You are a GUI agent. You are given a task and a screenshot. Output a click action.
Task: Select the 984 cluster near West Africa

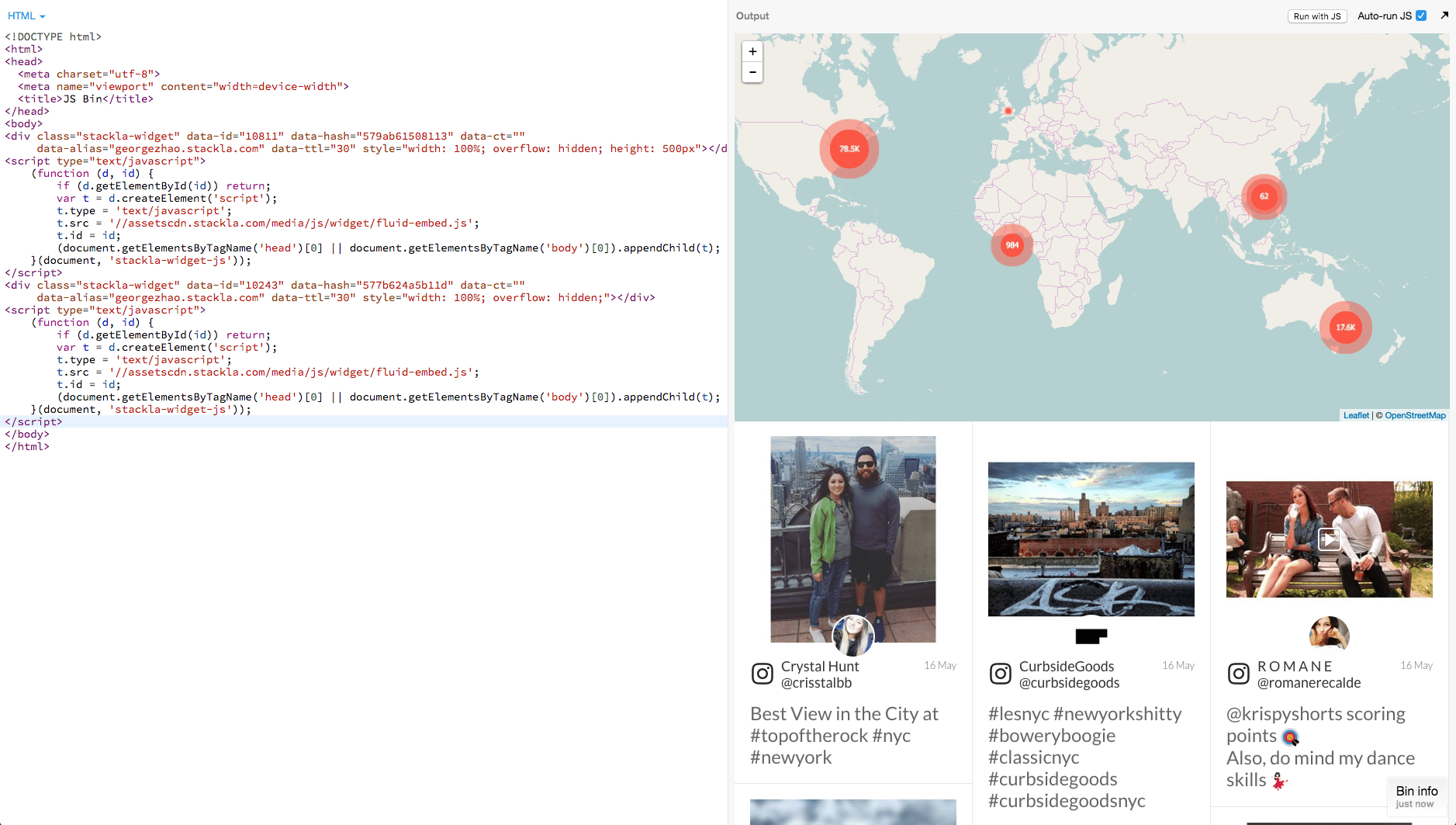coord(1012,245)
